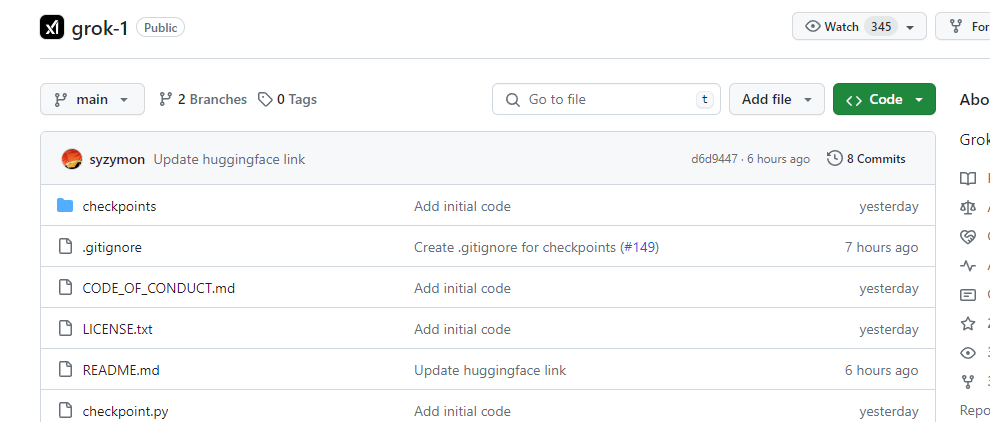Viewport: 990px width, 422px height.
Task: Click the license scale icon in About sidebar
Action: [967, 207]
